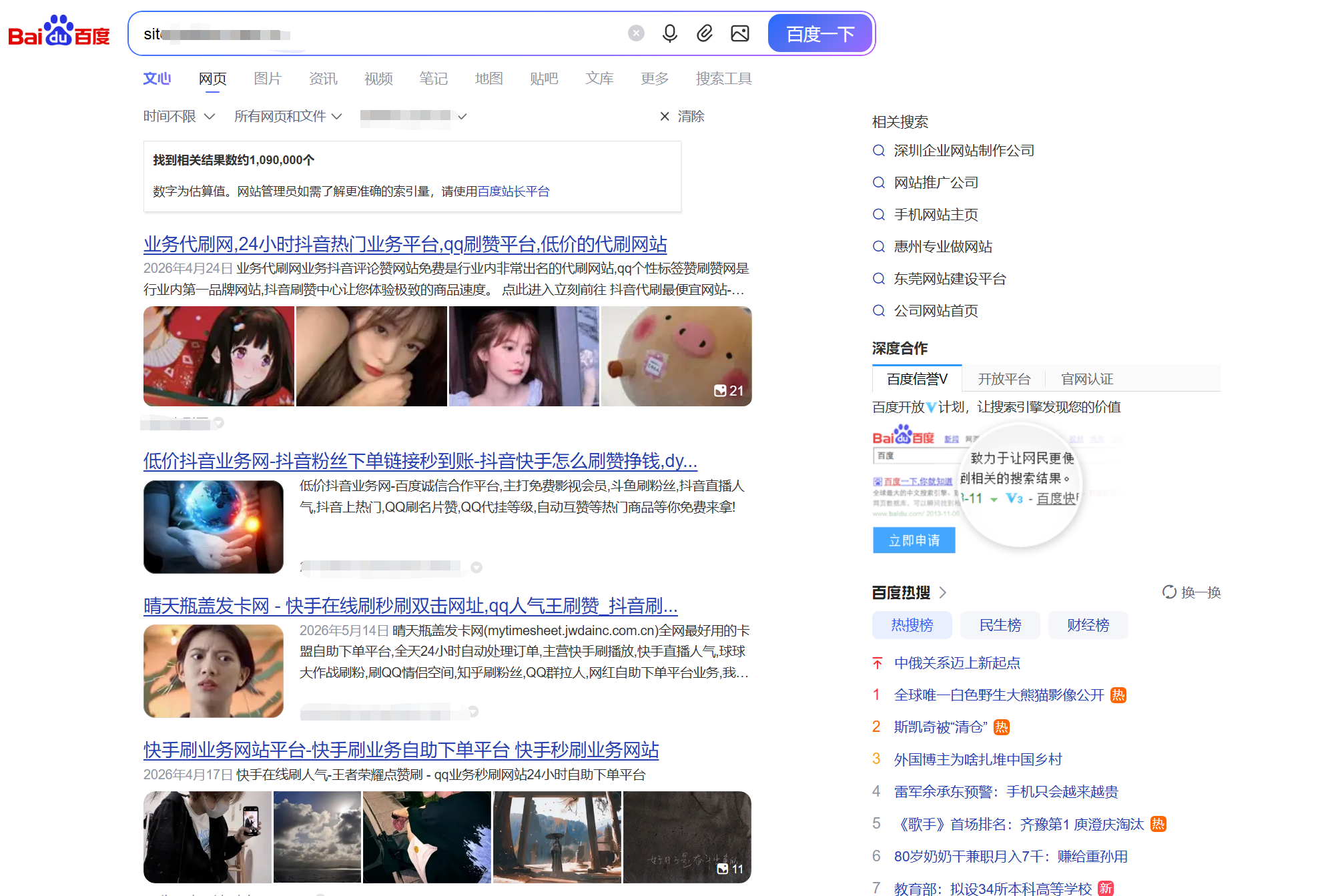The height and width of the screenshot is (896, 1340).
Task: Open hot search 外国博主为啥扎堆中国乡村
Action: point(978,759)
